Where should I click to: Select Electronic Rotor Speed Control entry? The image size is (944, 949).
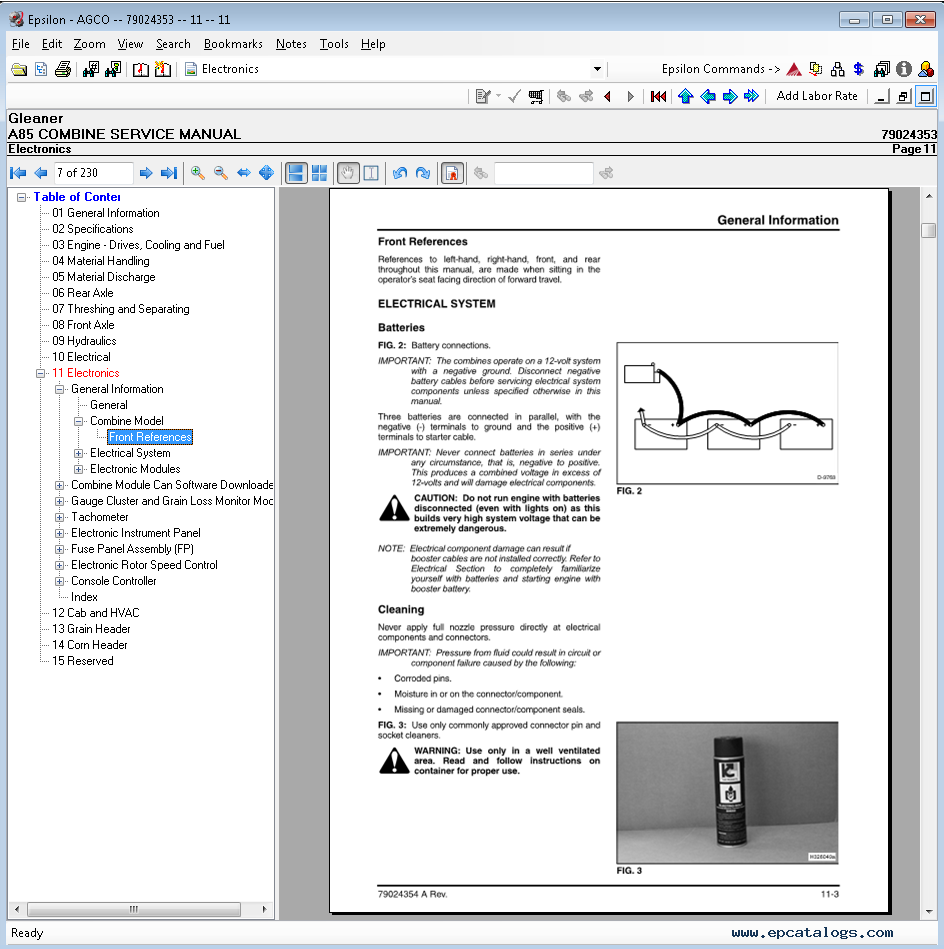pyautogui.click(x=144, y=565)
